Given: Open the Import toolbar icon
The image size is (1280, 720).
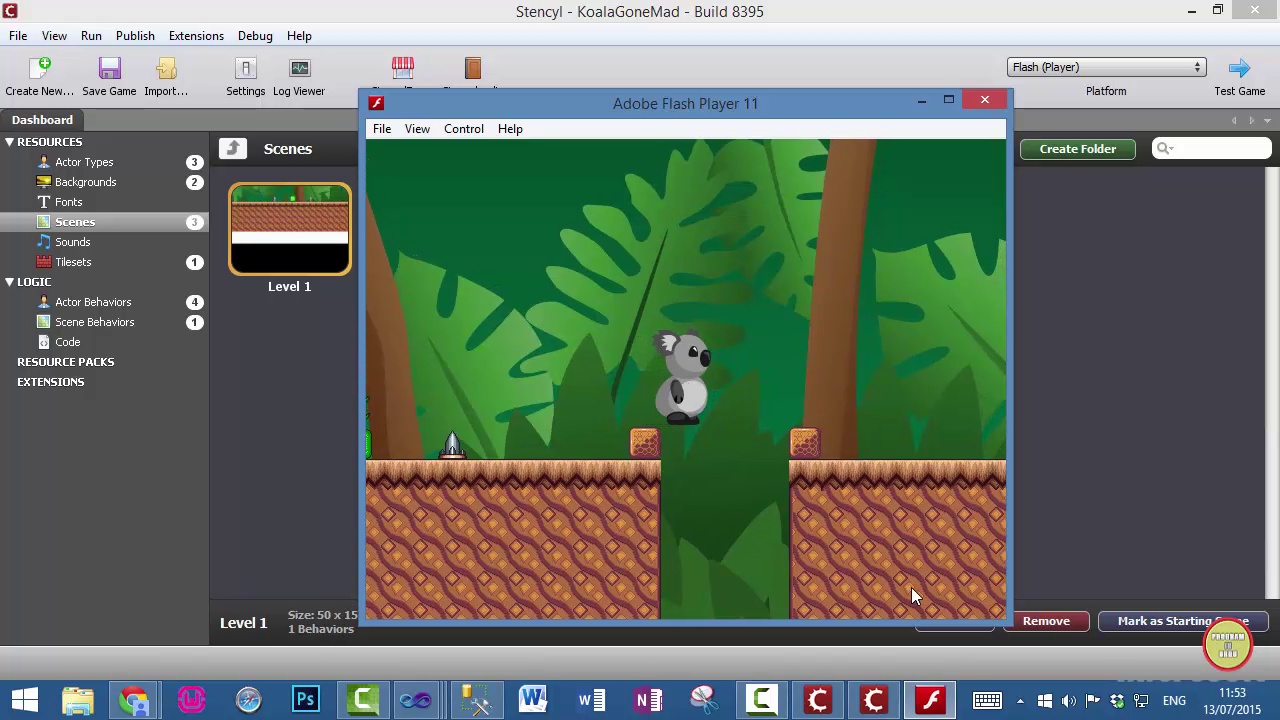Looking at the screenshot, I should click(x=166, y=68).
